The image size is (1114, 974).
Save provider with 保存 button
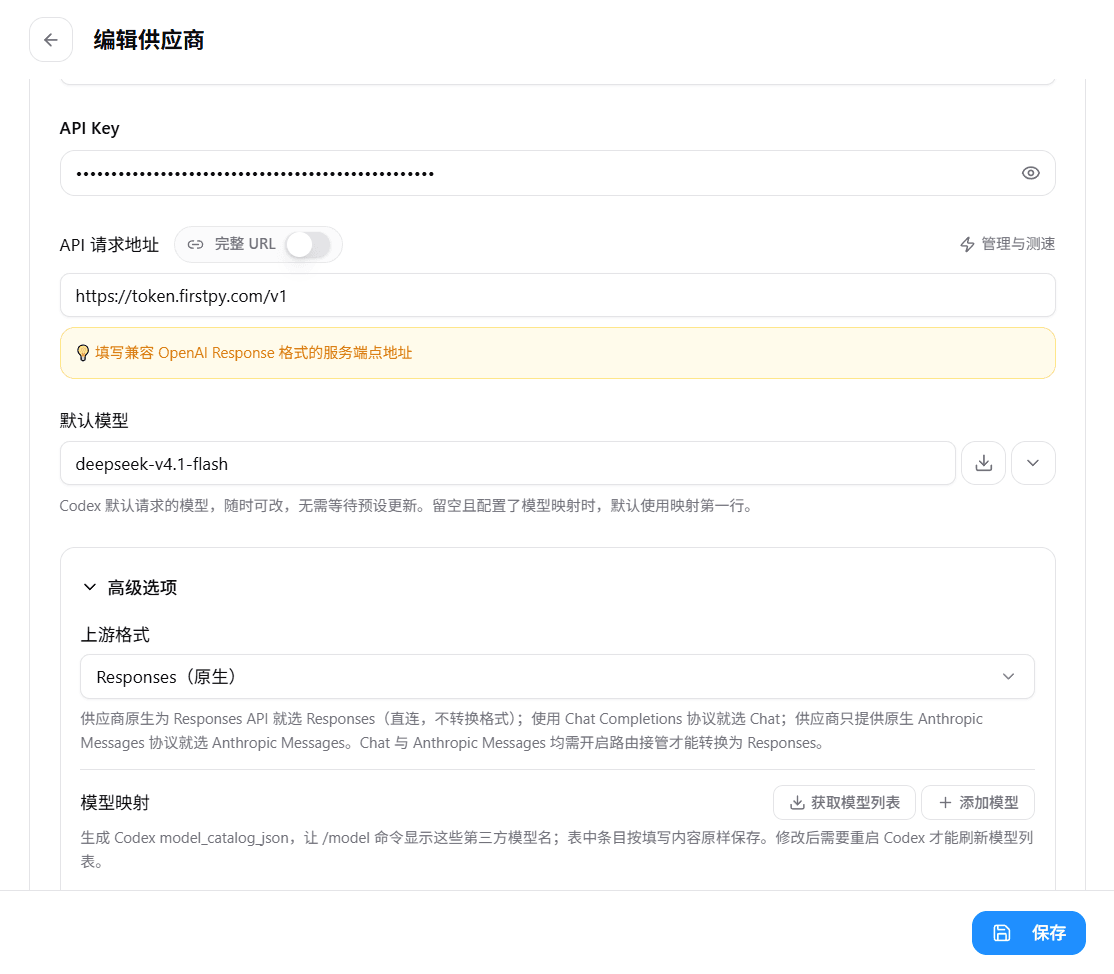[x=1029, y=933]
